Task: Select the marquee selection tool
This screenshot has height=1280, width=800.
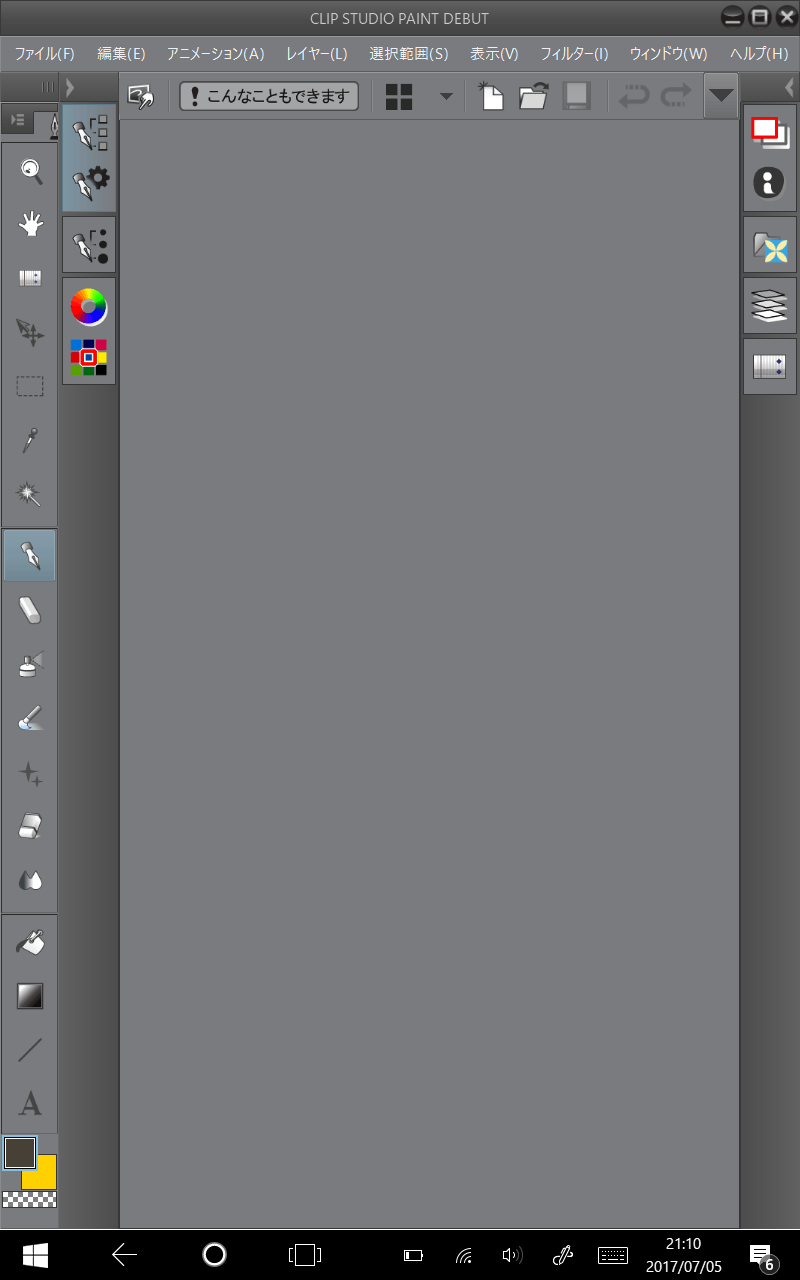Action: point(29,387)
